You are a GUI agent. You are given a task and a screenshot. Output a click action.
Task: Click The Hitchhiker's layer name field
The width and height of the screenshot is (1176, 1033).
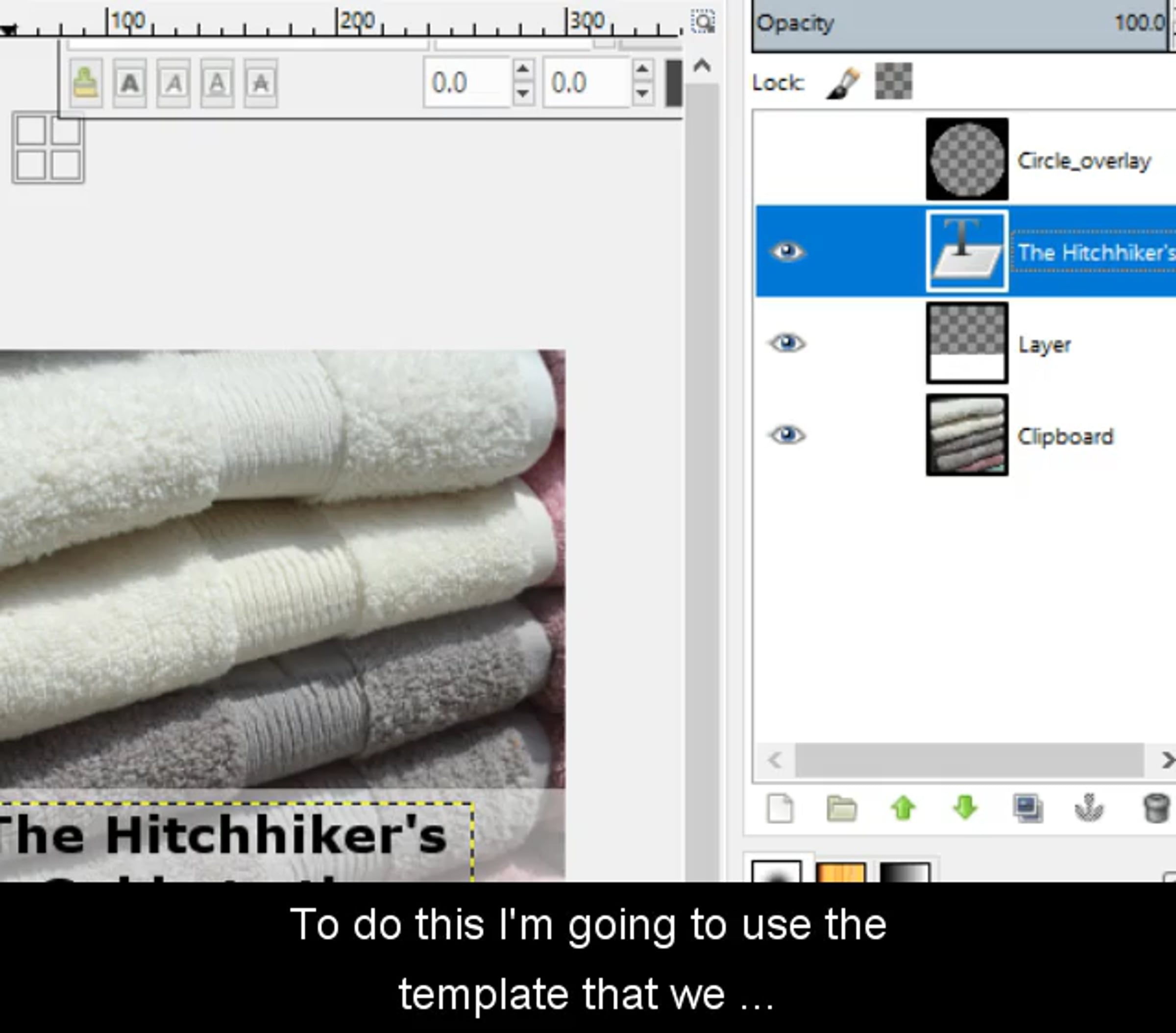tap(1094, 253)
